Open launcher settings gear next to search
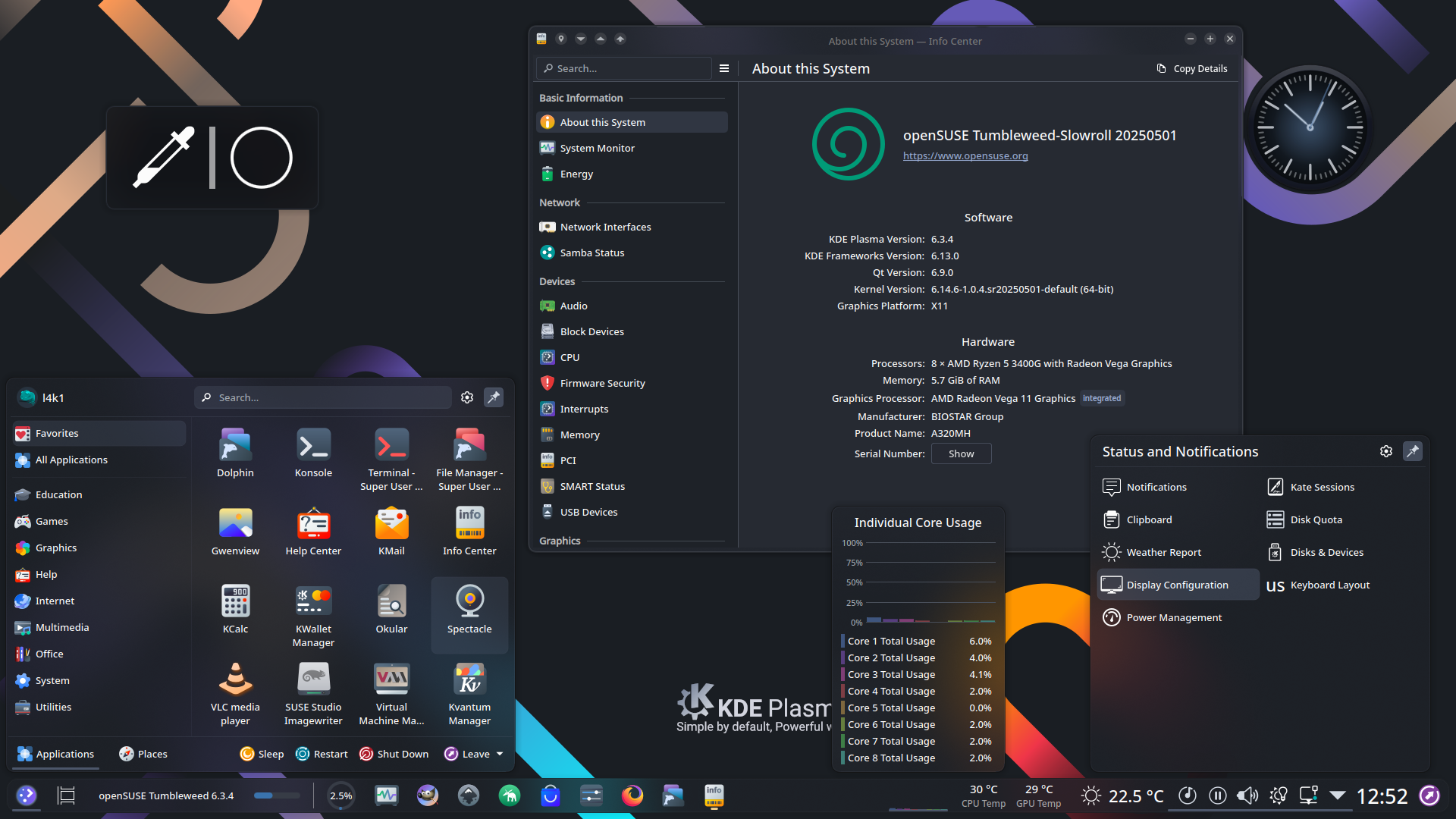Viewport: 1456px width, 819px height. 467,397
